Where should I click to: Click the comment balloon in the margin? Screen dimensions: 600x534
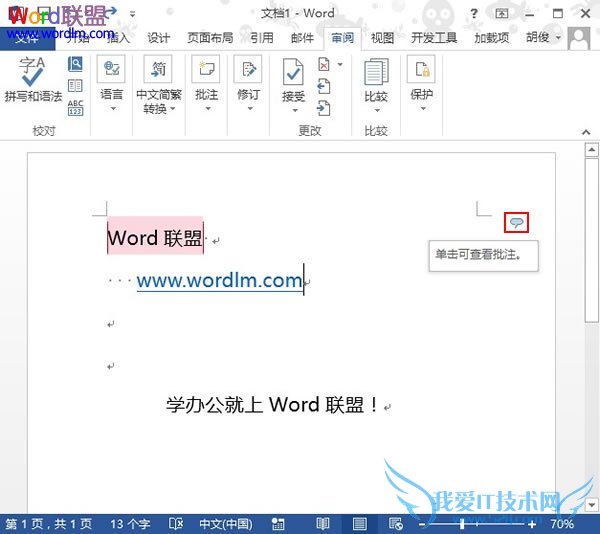click(516, 222)
